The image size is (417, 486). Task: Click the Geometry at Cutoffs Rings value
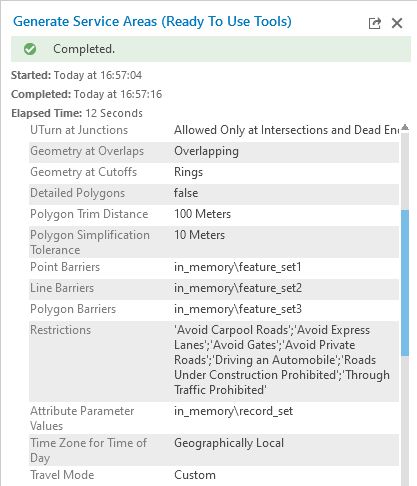click(x=188, y=172)
